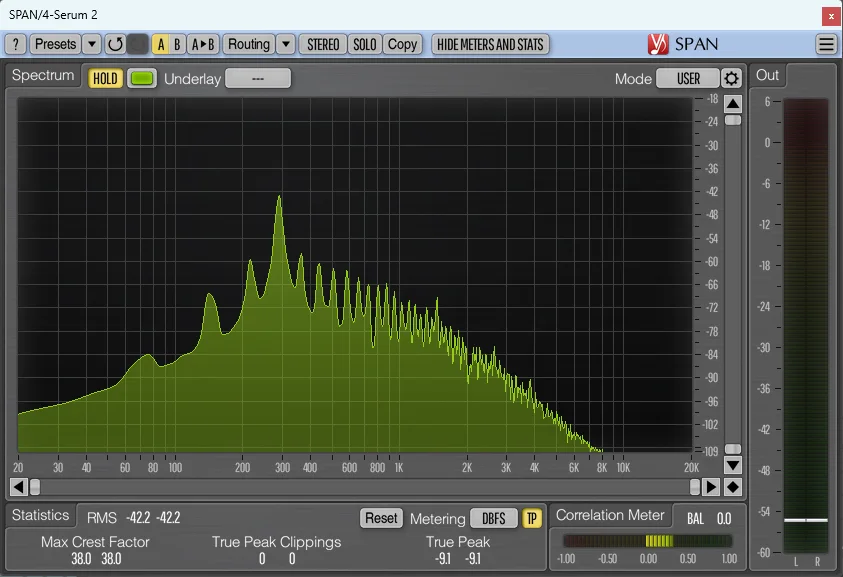Screen dimensions: 843x577
Task: Switch to the Spectrum tab
Action: pos(41,75)
